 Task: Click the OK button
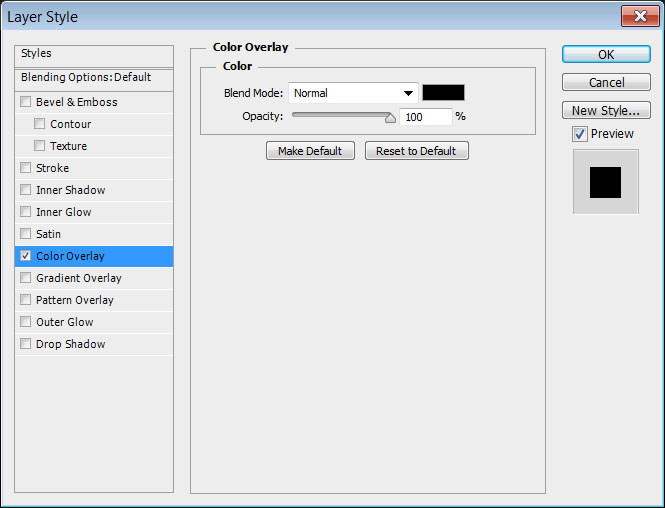click(x=606, y=54)
